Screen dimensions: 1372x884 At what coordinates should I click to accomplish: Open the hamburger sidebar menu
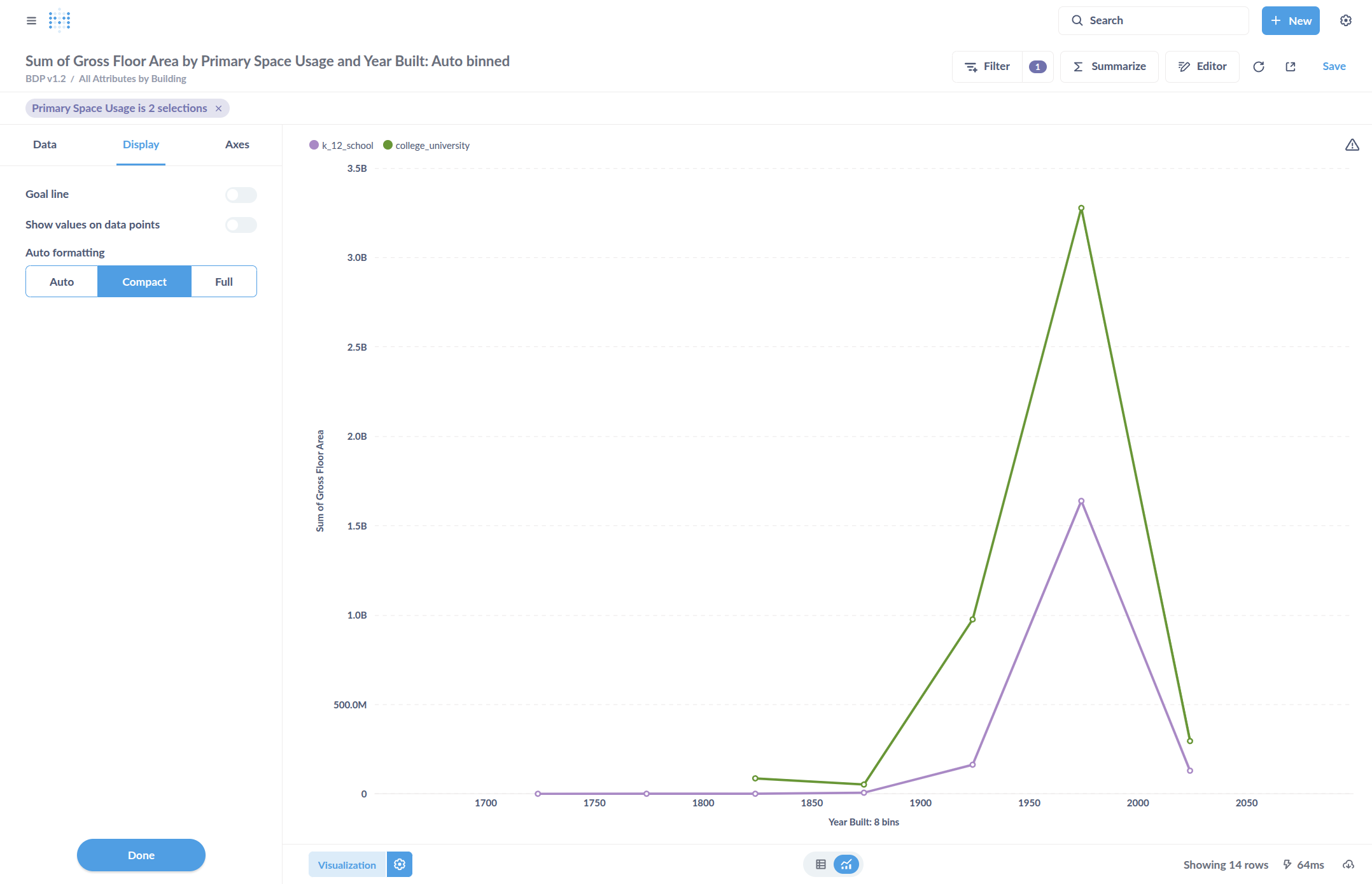[x=31, y=20]
